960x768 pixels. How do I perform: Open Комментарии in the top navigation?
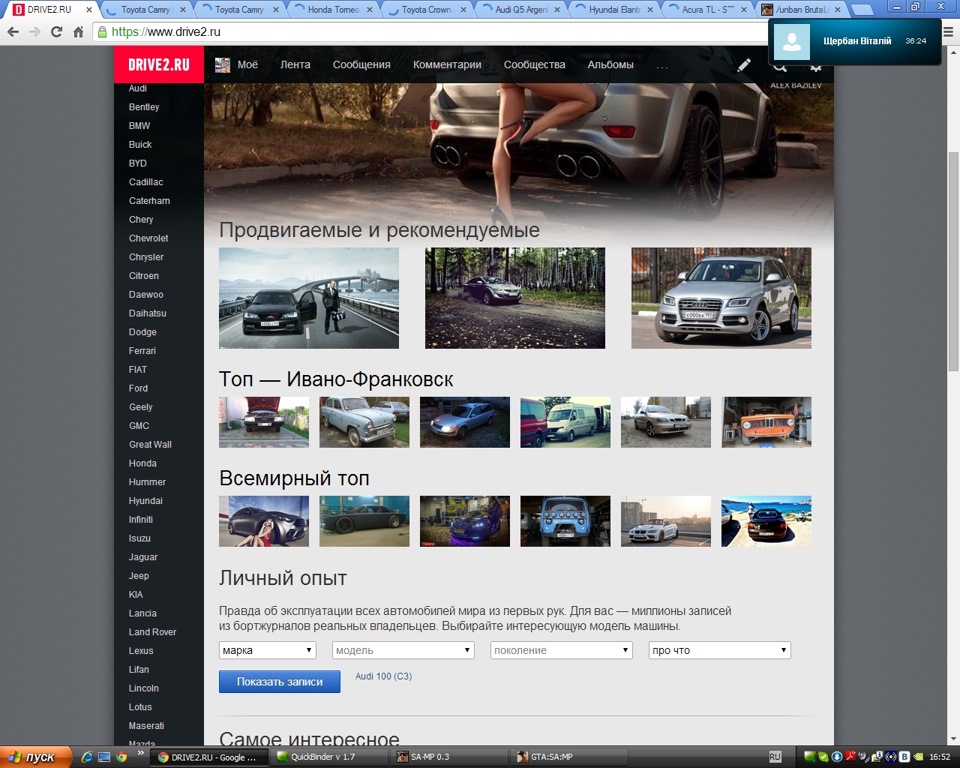(x=447, y=64)
